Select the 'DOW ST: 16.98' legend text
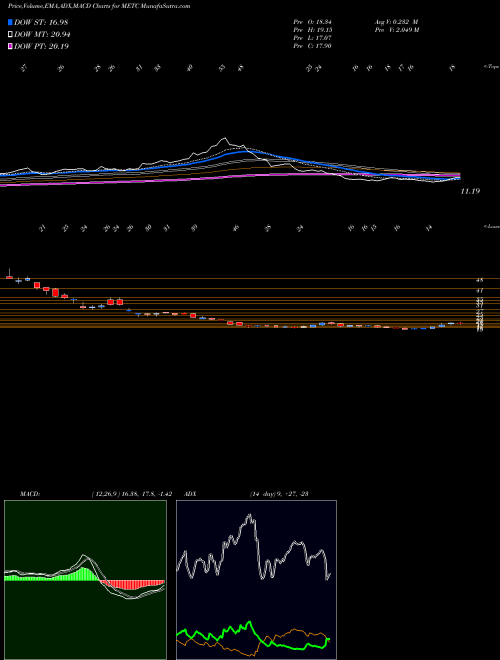The image size is (500, 660). click(41, 22)
